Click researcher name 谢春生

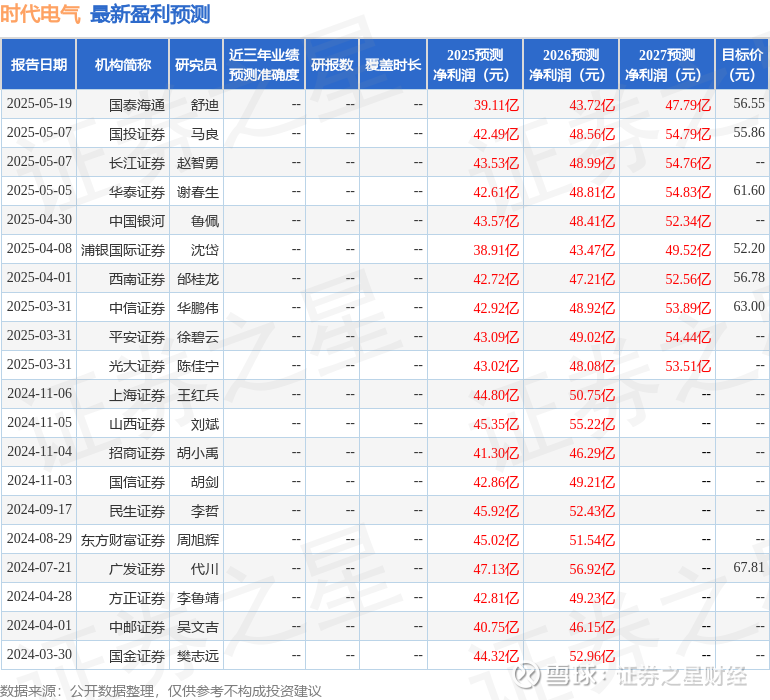tap(198, 192)
